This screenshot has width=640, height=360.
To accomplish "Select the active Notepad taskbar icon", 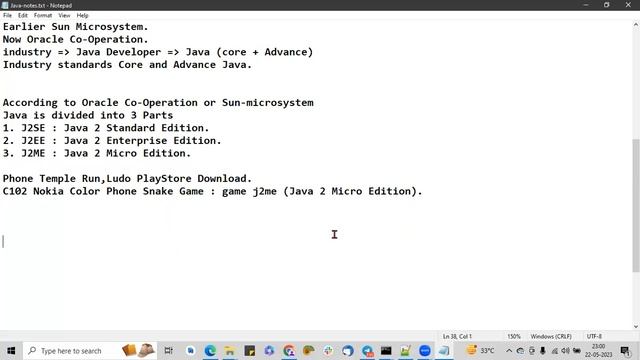I will [444, 351].
